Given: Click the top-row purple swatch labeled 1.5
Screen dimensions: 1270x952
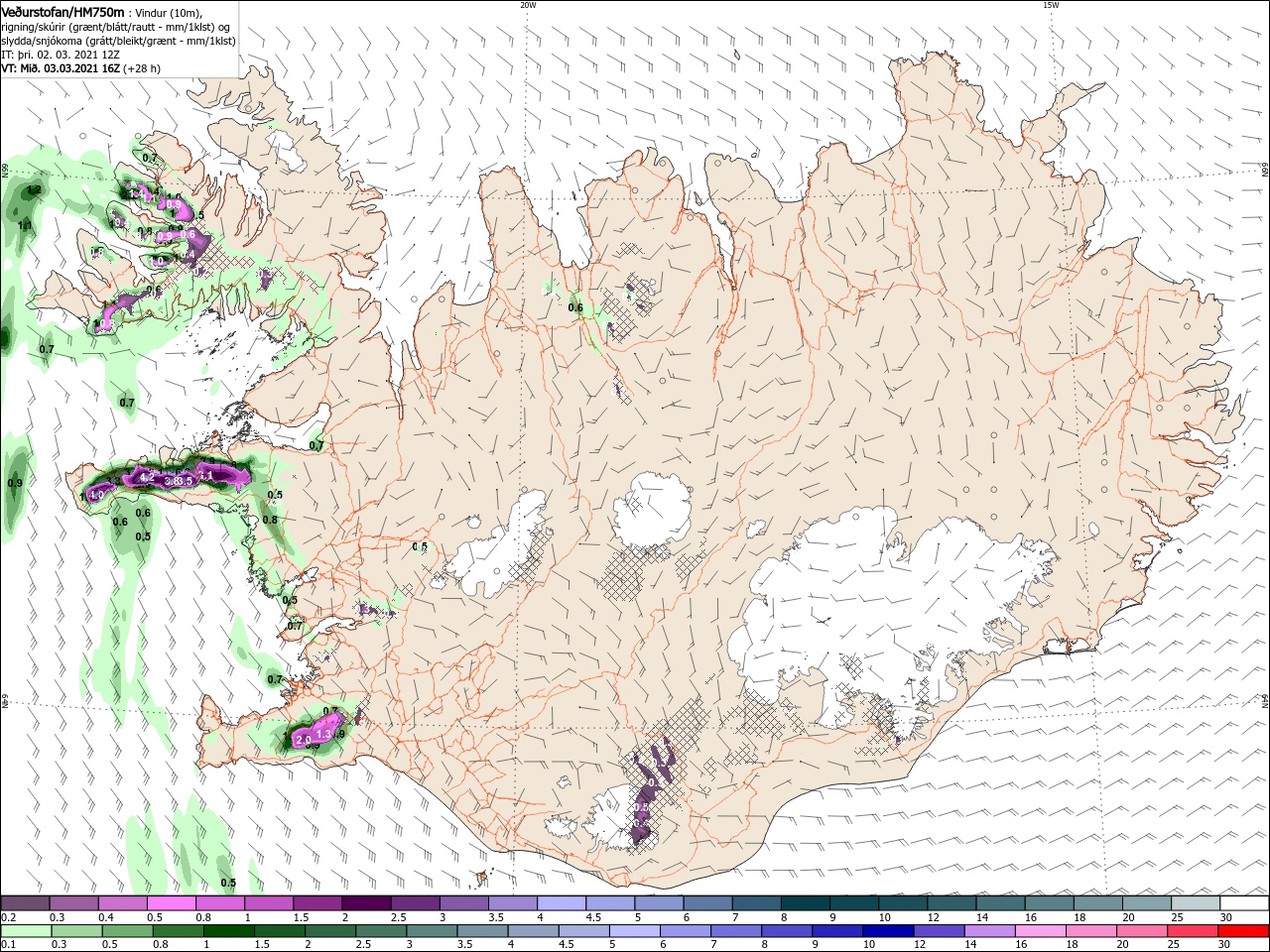Looking at the screenshot, I should pyautogui.click(x=317, y=903).
